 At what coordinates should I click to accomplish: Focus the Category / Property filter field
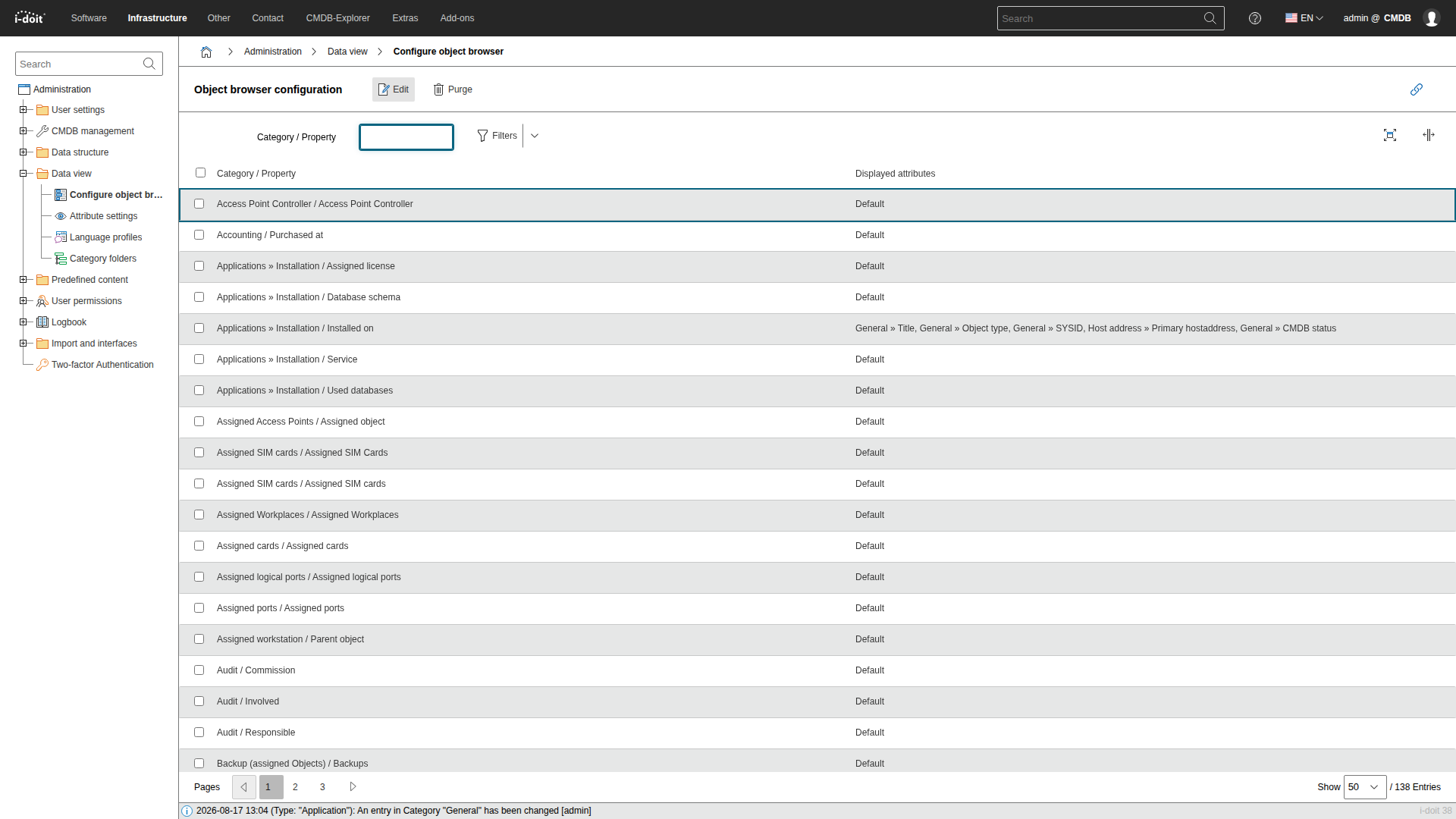click(x=406, y=137)
